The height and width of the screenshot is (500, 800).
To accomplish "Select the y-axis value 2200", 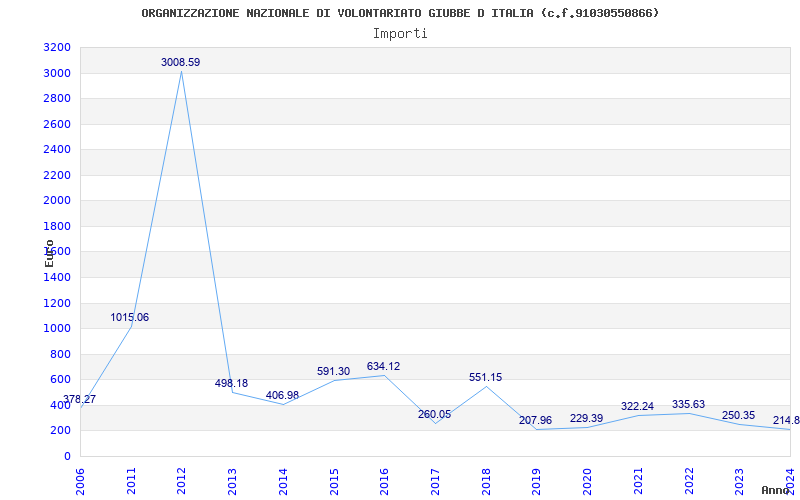I will tap(58, 176).
